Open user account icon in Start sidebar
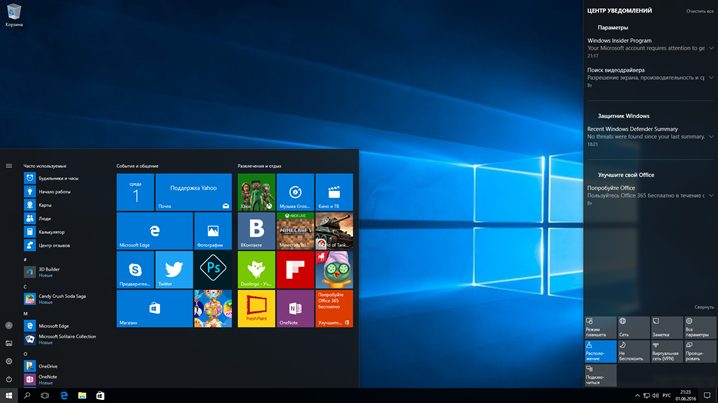The image size is (718, 403). pyautogui.click(x=9, y=325)
